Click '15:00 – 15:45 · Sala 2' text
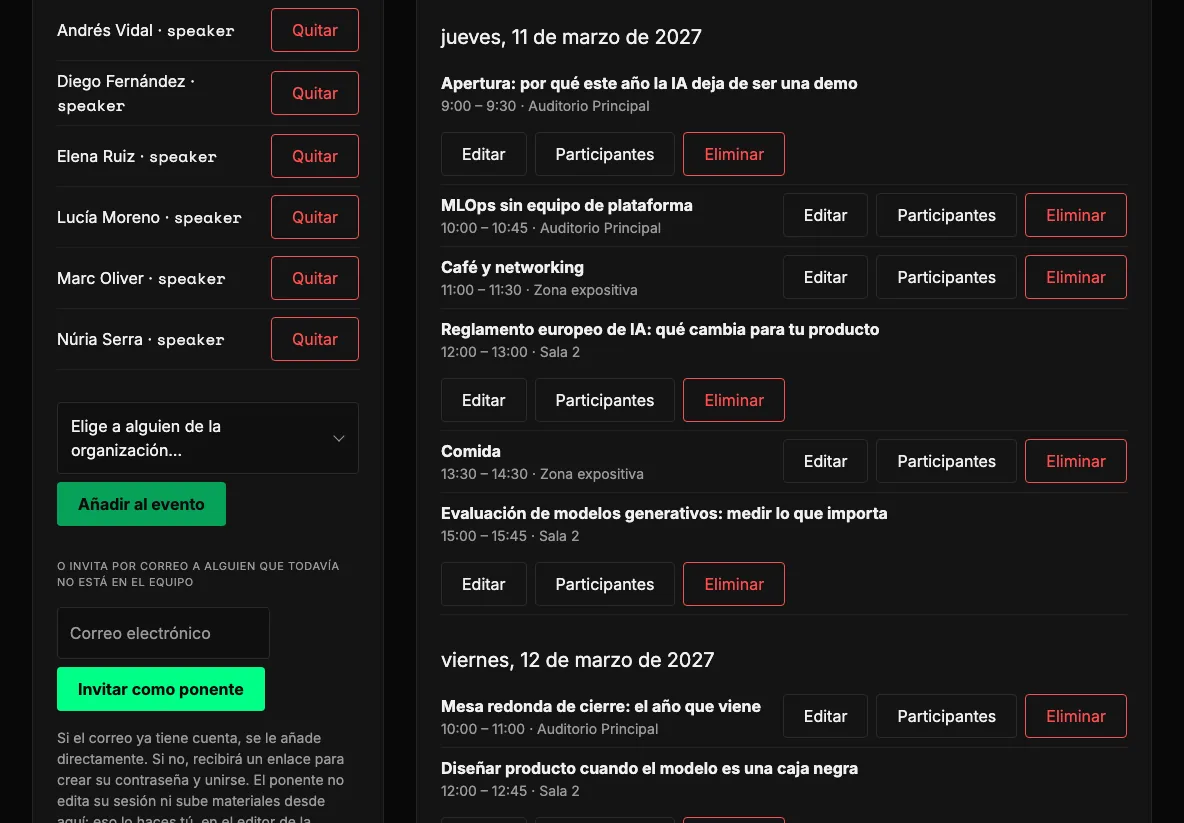 [x=510, y=536]
